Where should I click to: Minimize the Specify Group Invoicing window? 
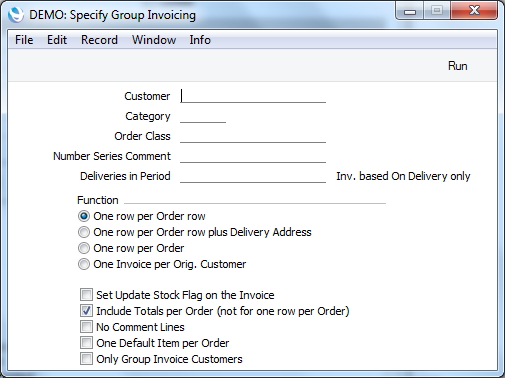410,11
